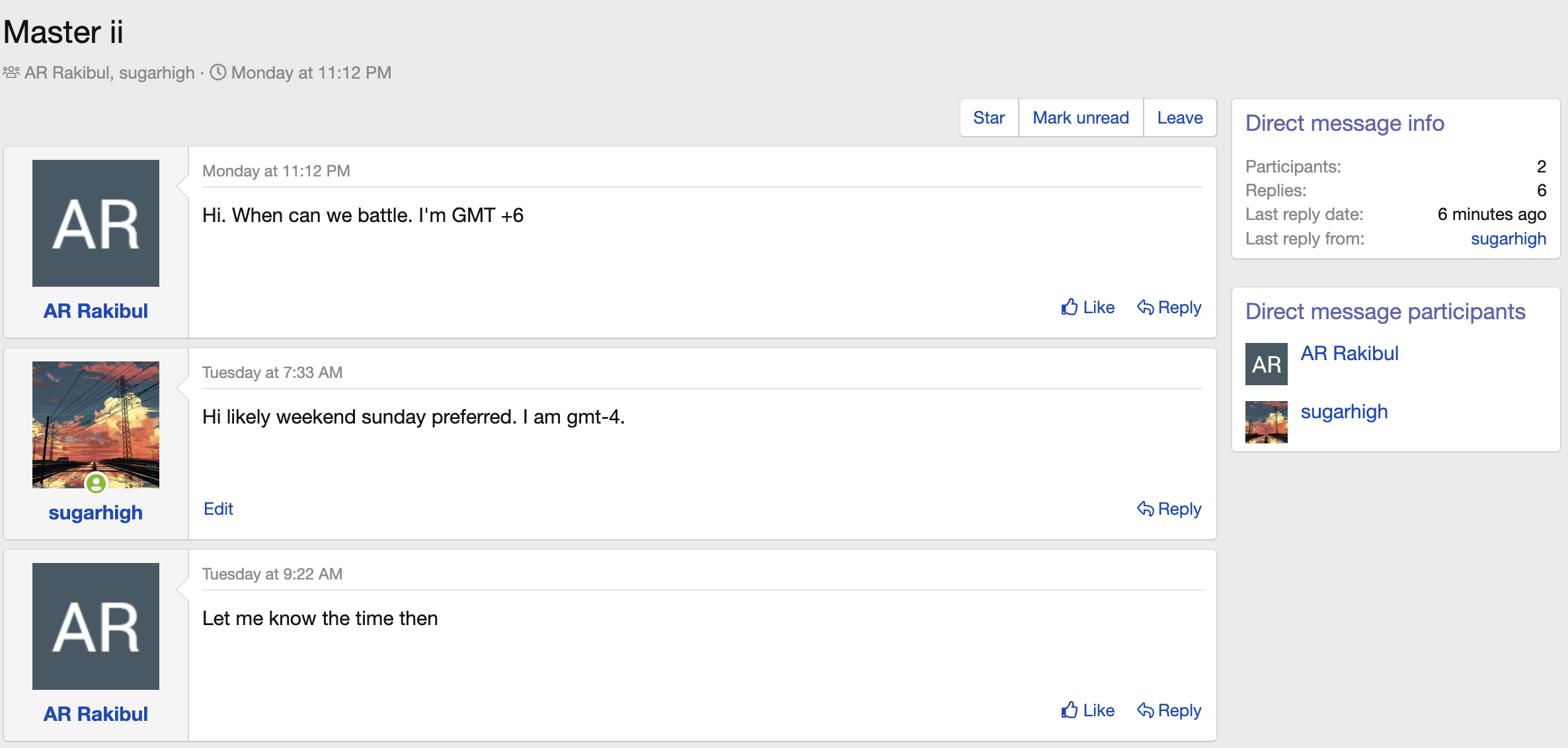
Task: Open the Tuesday at 9:22 AM timestamp
Action: click(272, 574)
